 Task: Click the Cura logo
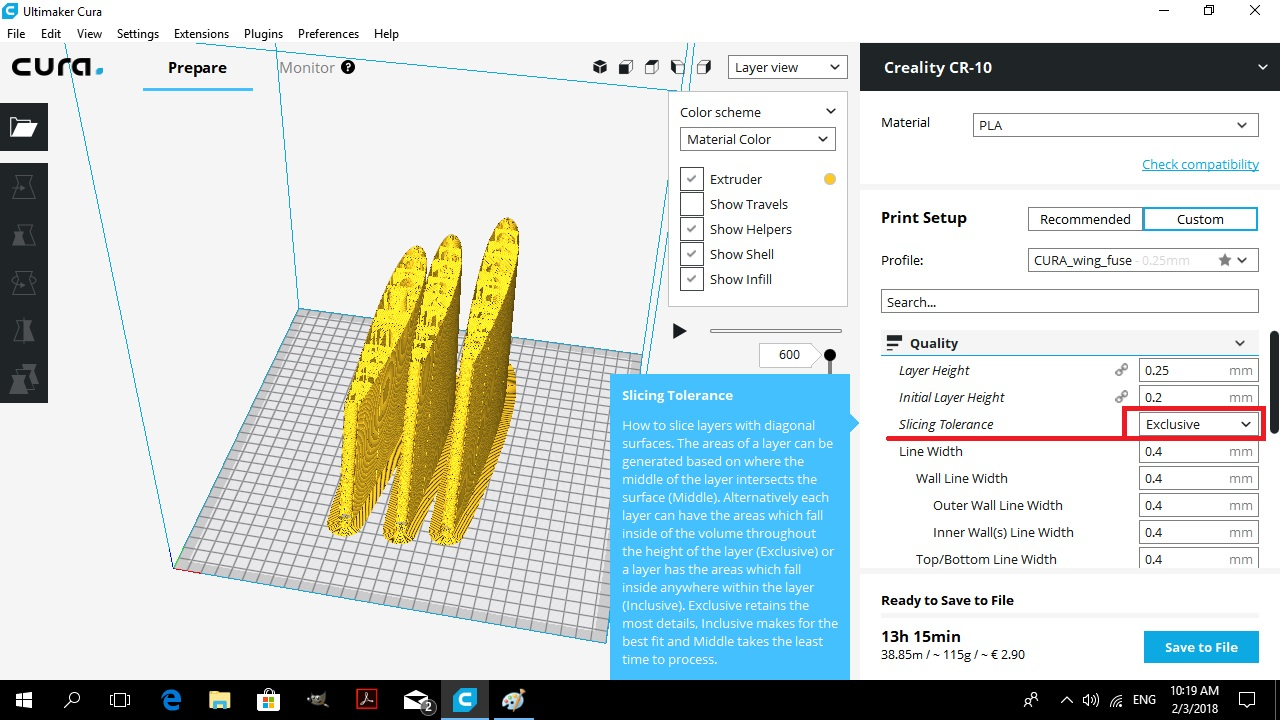(x=57, y=67)
